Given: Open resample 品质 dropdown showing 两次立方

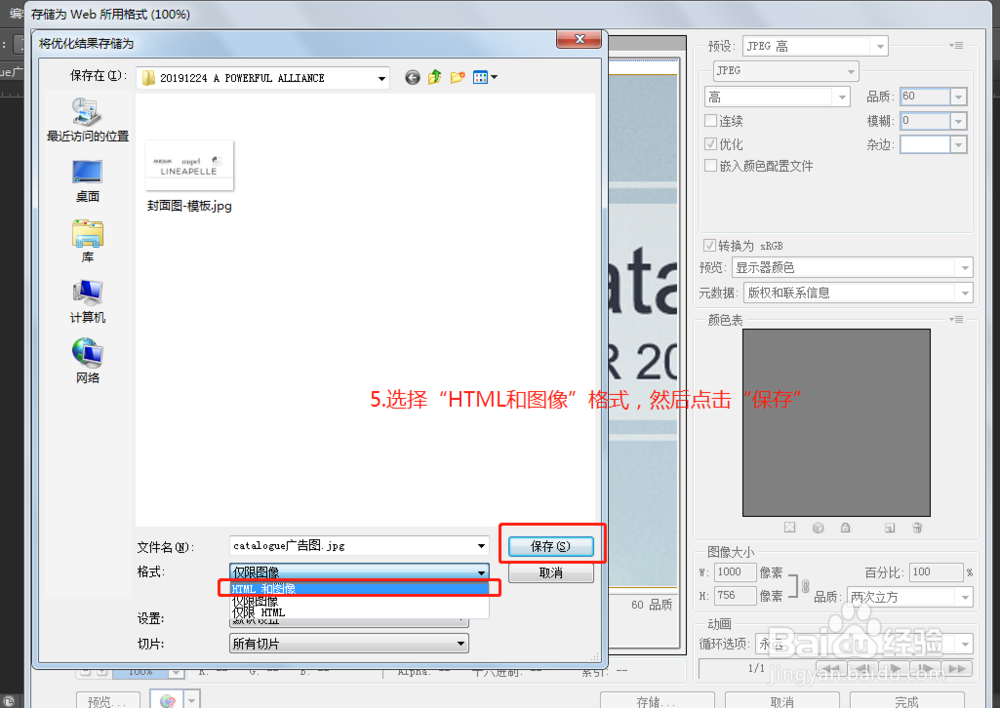Looking at the screenshot, I should (910, 597).
